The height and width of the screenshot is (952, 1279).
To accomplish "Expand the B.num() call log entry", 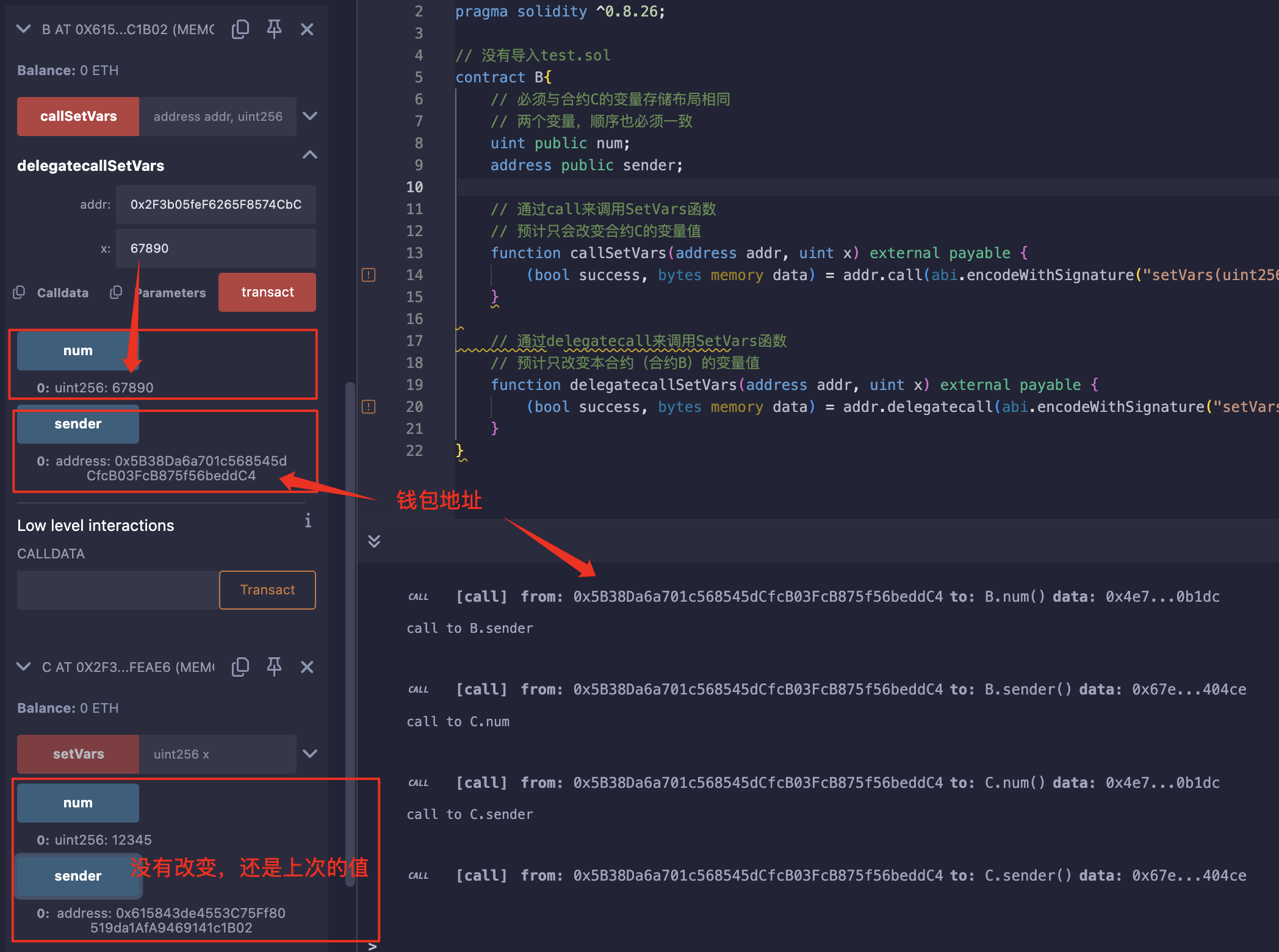I will (814, 597).
